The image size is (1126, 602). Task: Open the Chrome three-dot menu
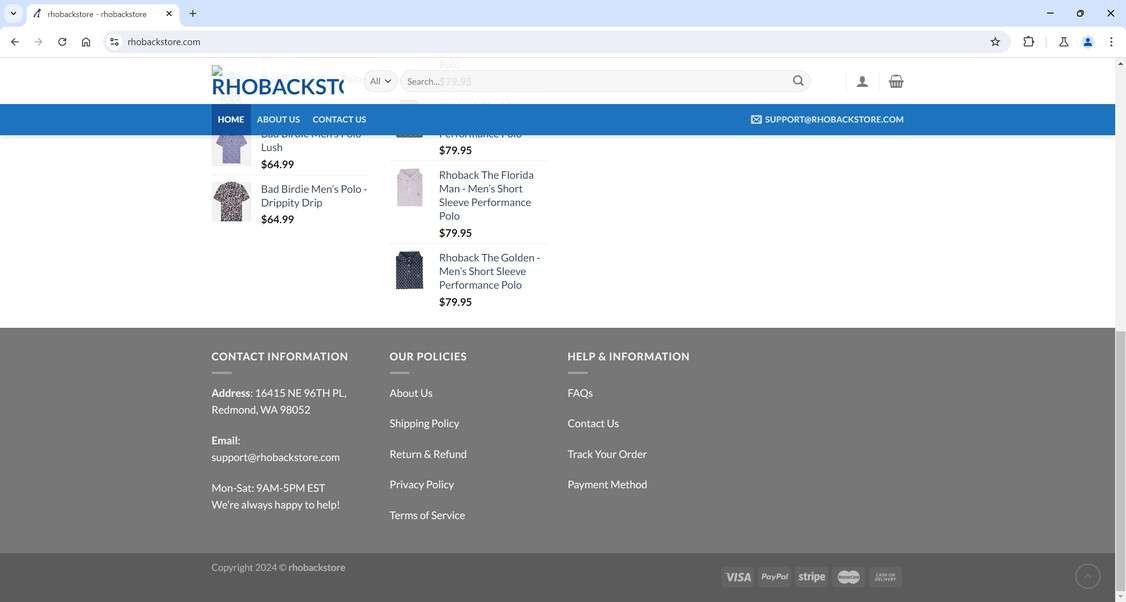coord(1111,42)
